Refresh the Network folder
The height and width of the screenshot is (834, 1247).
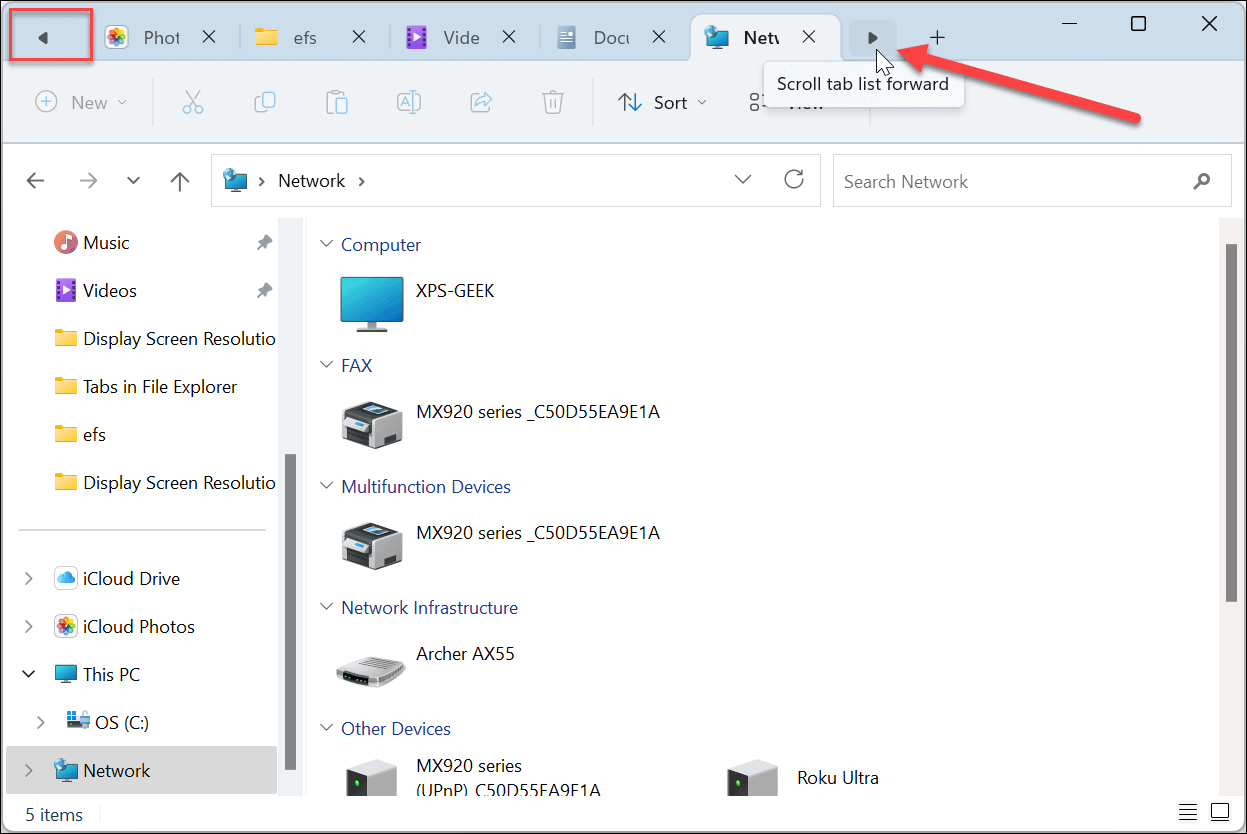(794, 180)
